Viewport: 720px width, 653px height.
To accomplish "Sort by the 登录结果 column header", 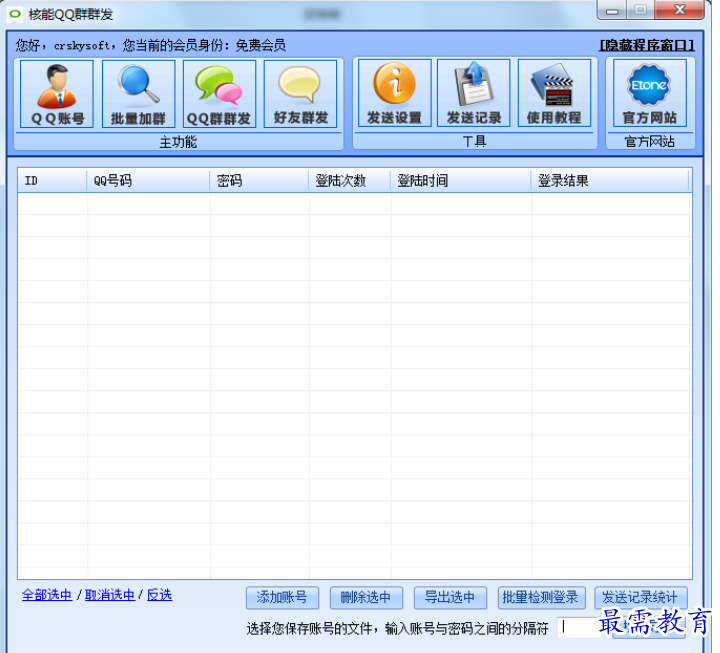I will 610,180.
